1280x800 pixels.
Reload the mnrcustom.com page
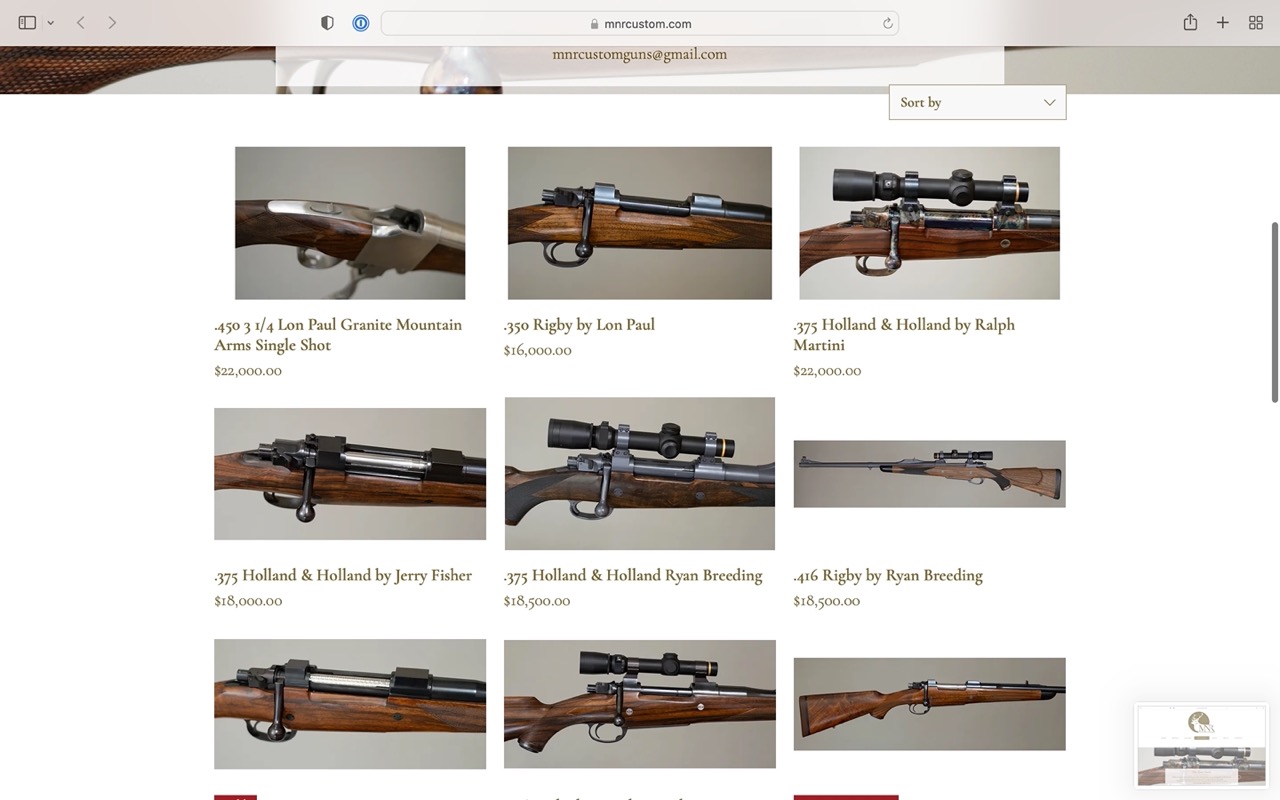[887, 24]
